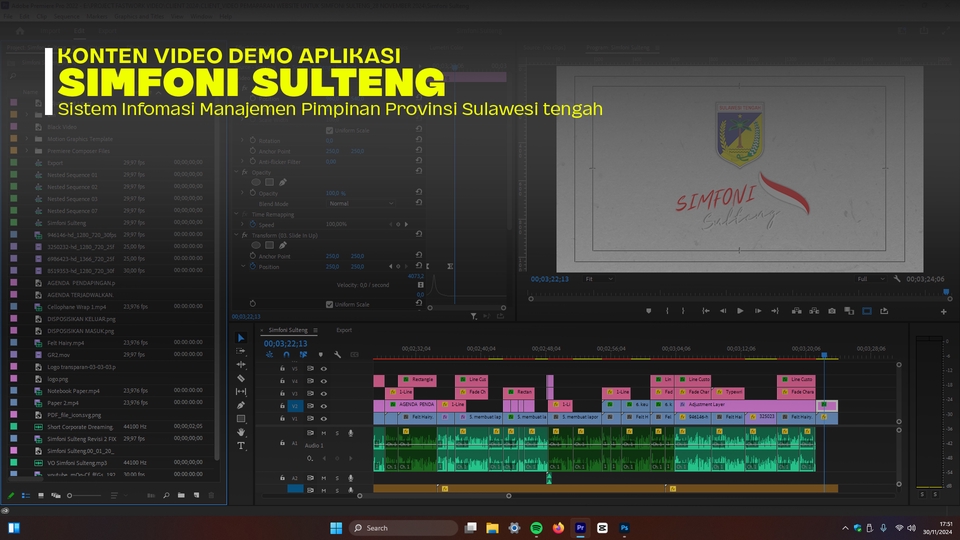Viewport: 960px width, 540px height.
Task: Open Spotify from the taskbar
Action: [x=536, y=528]
